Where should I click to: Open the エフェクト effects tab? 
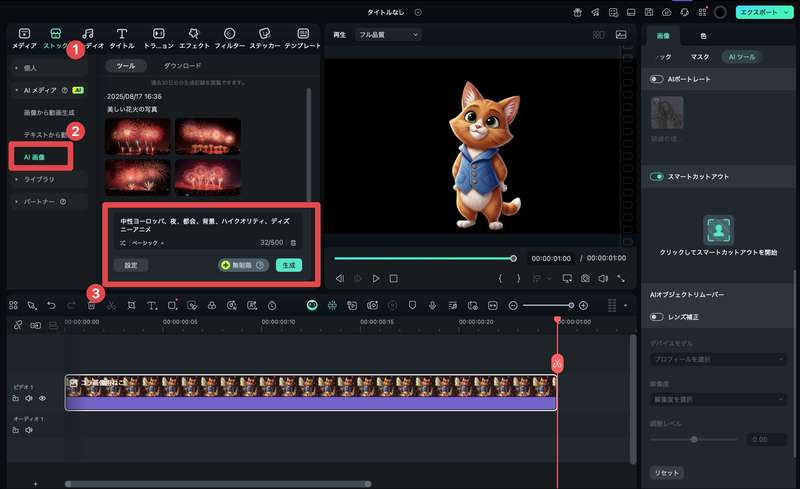(194, 38)
